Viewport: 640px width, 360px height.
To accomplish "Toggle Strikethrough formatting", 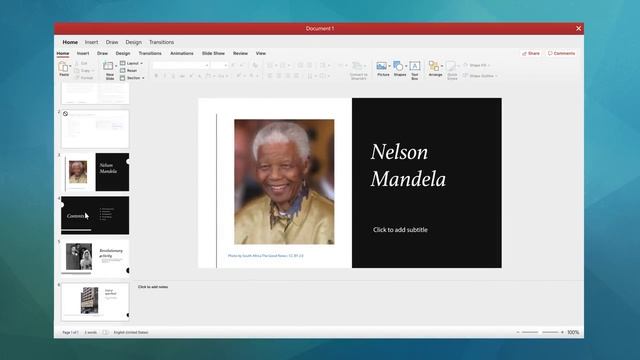I will [x=182, y=76].
